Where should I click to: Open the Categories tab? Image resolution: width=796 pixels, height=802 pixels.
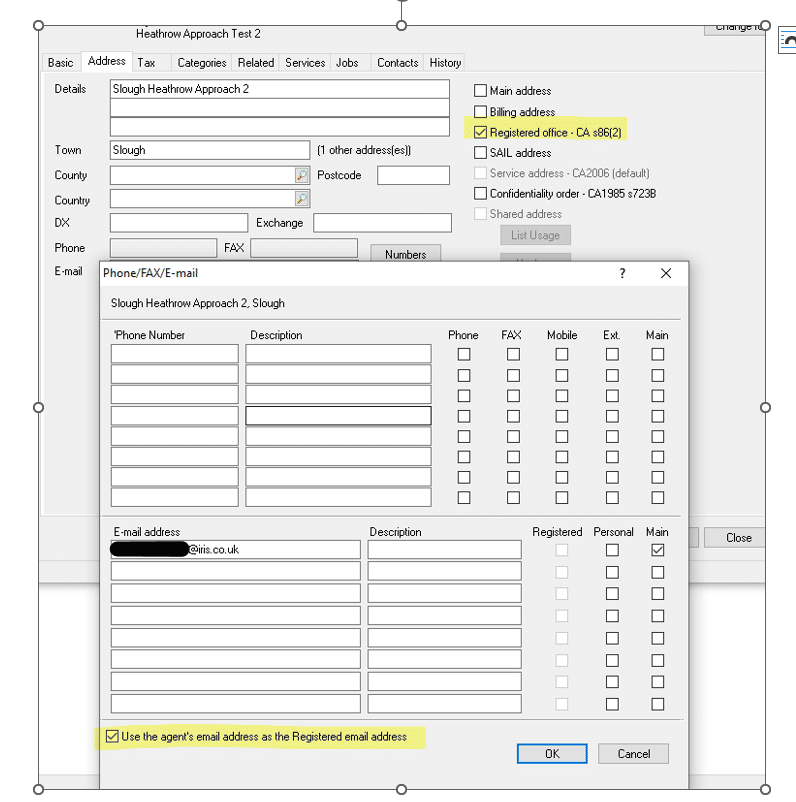point(202,62)
